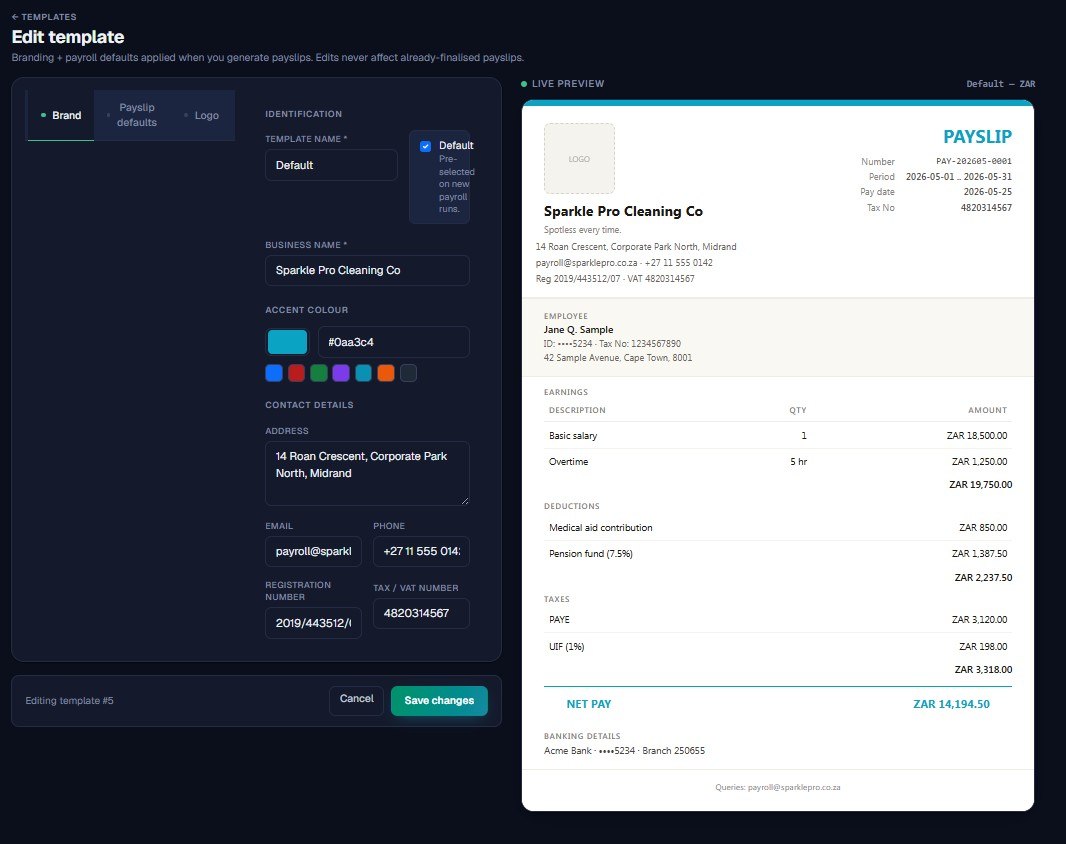Click deductions total ZAR 2,237.50
1066x844 pixels.
tap(983, 578)
